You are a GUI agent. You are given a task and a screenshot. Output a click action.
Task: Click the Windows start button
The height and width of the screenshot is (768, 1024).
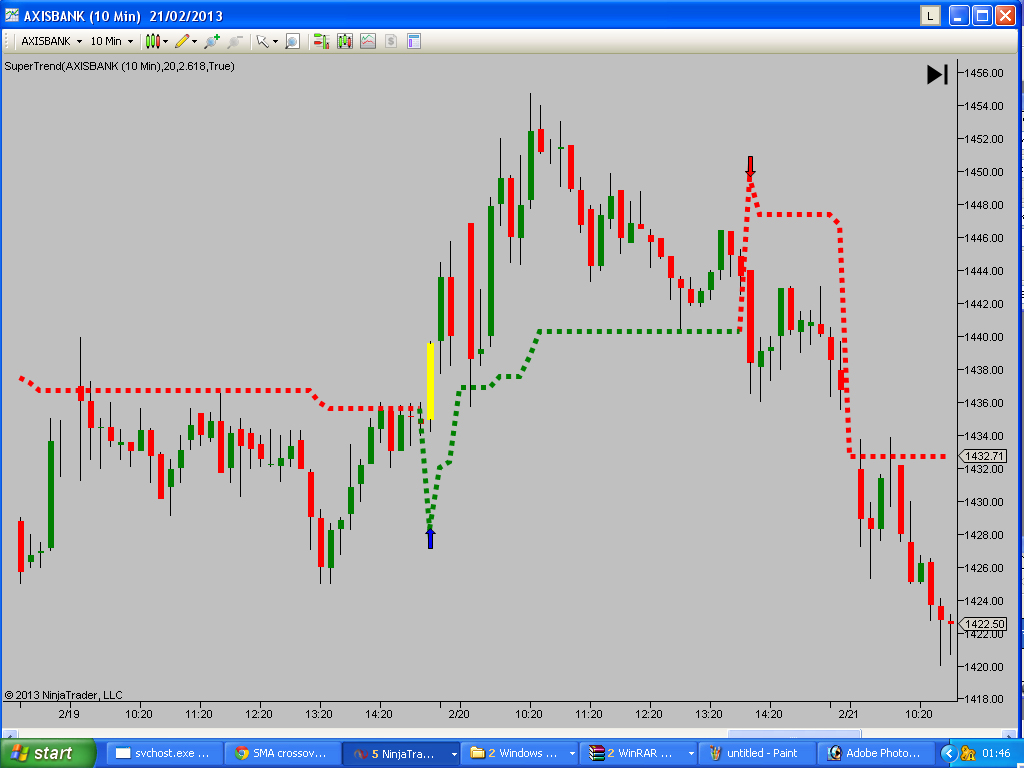point(47,753)
